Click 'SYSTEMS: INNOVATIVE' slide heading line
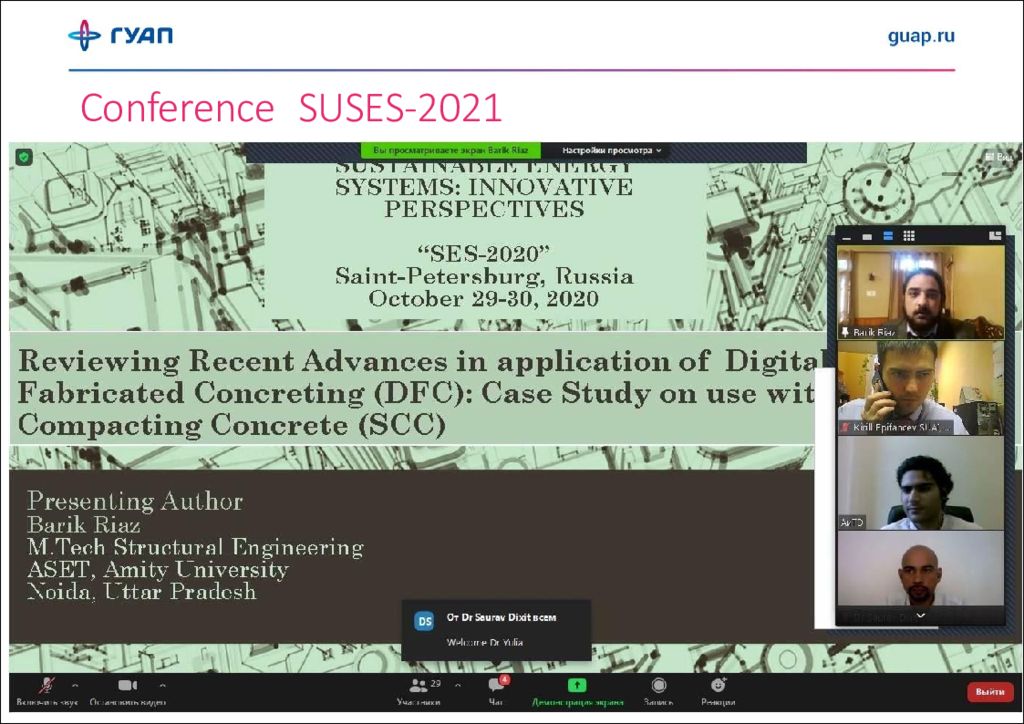 [x=484, y=187]
